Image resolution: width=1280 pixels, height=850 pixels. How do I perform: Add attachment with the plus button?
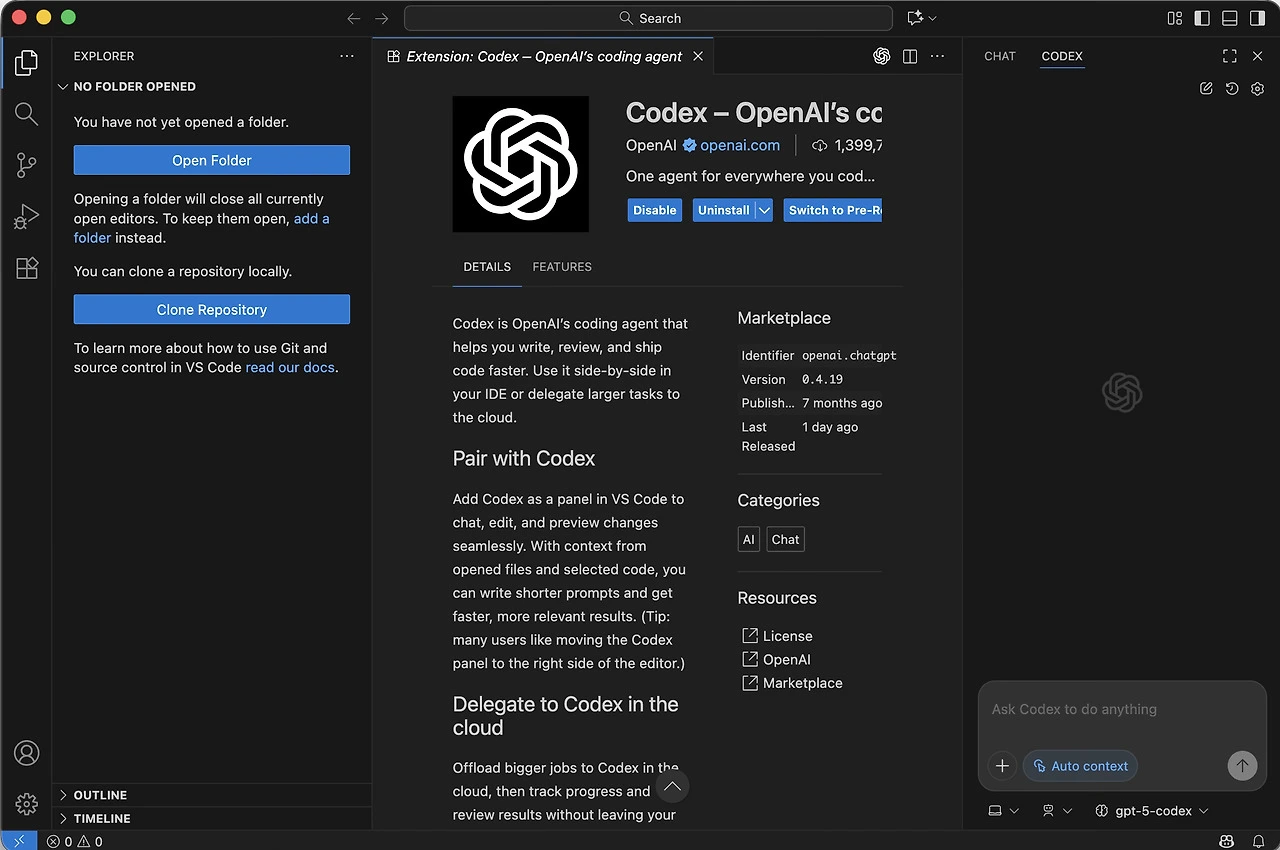click(1002, 766)
